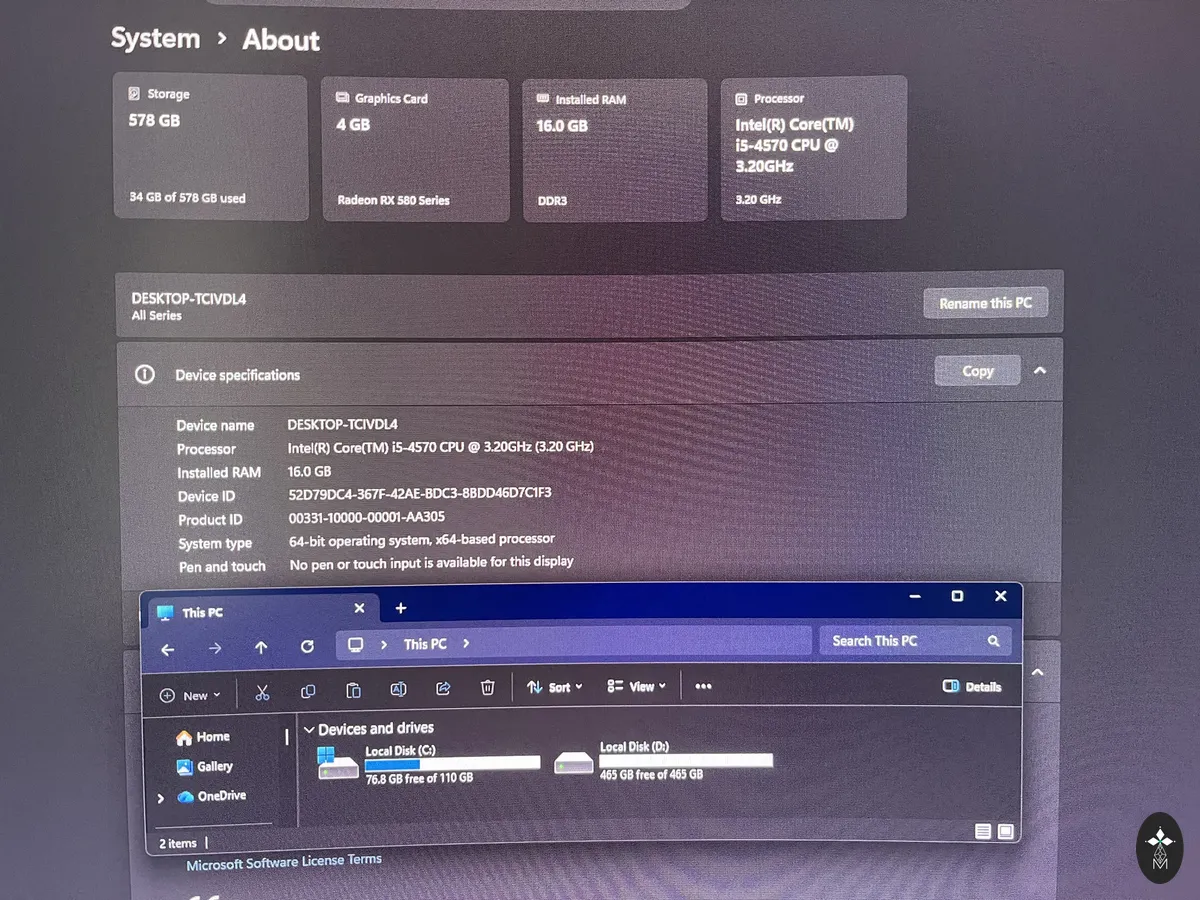Viewport: 1200px width, 900px height.
Task: Open the See more ellipsis menu
Action: click(703, 686)
